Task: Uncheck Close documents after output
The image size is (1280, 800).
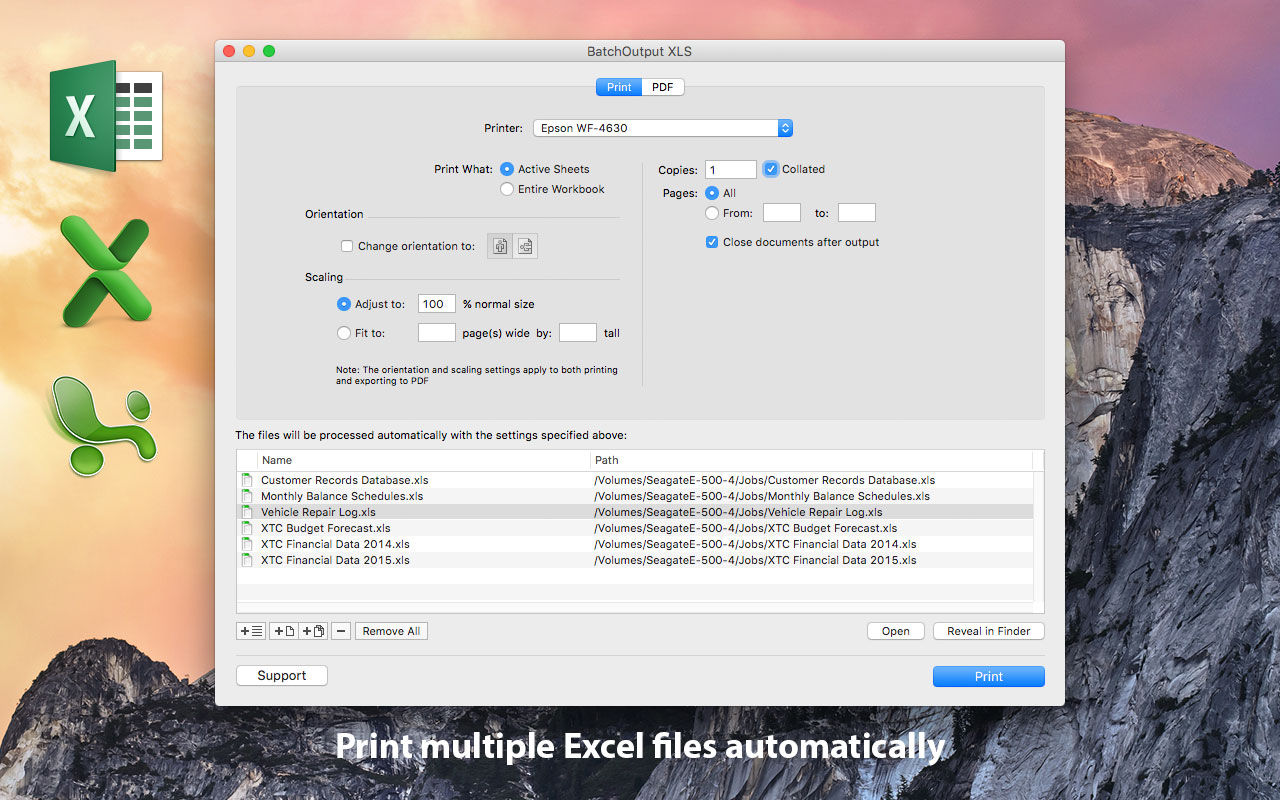Action: click(712, 242)
